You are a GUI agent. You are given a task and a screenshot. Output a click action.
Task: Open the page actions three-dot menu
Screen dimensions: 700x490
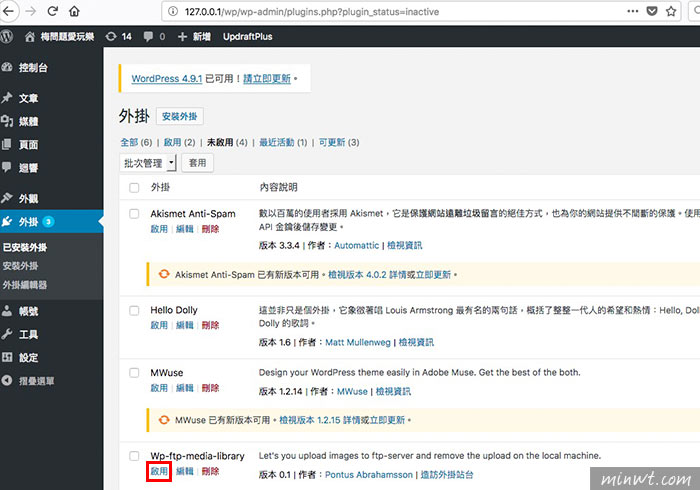(x=633, y=11)
